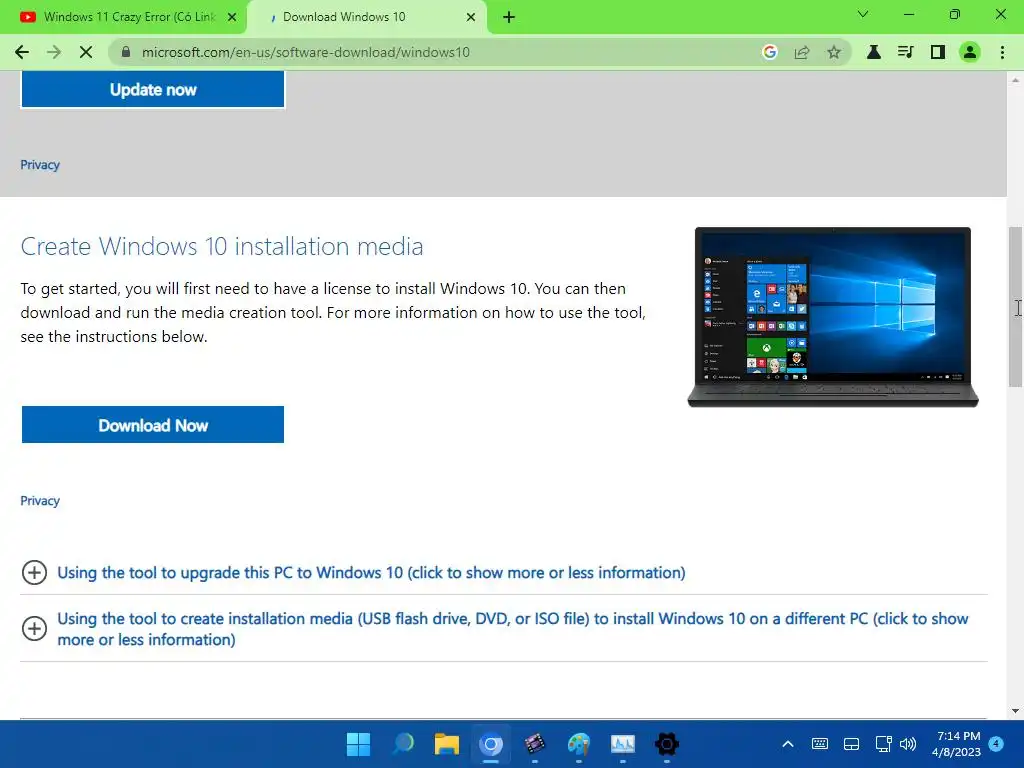This screenshot has width=1024, height=768.
Task: Open notification center badge
Action: 997,743
